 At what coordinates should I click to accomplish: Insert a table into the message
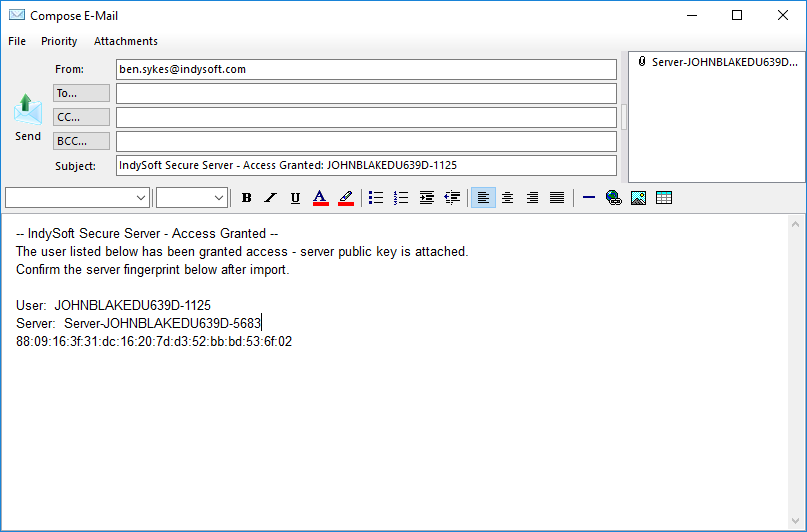664,198
